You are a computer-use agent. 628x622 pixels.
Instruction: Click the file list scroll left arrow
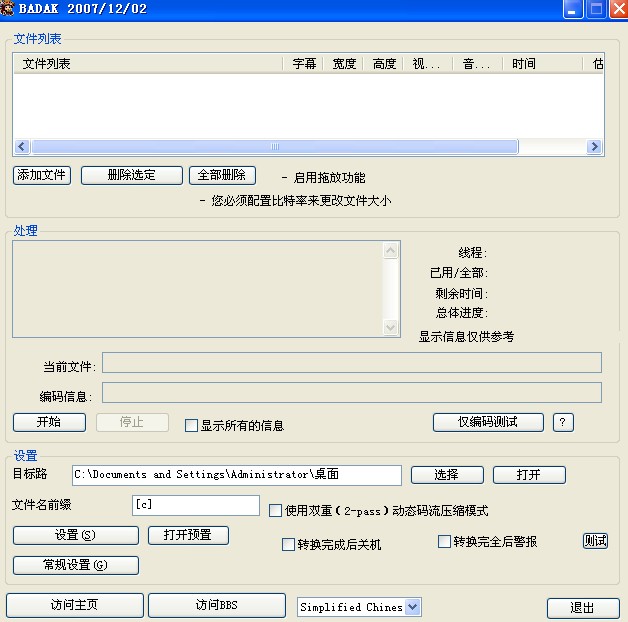tap(22, 146)
